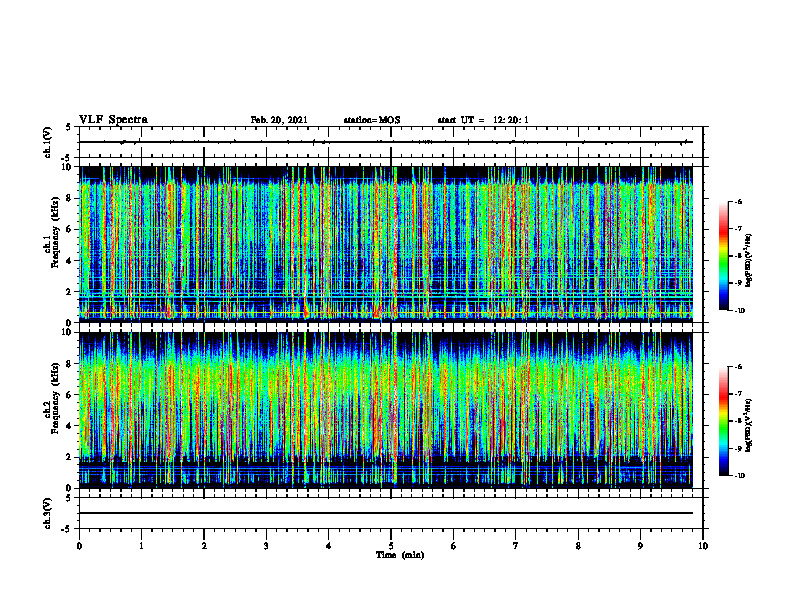This screenshot has height=612, width=792.
Task: Click the "Time (min)" axis title
Action: (400, 555)
